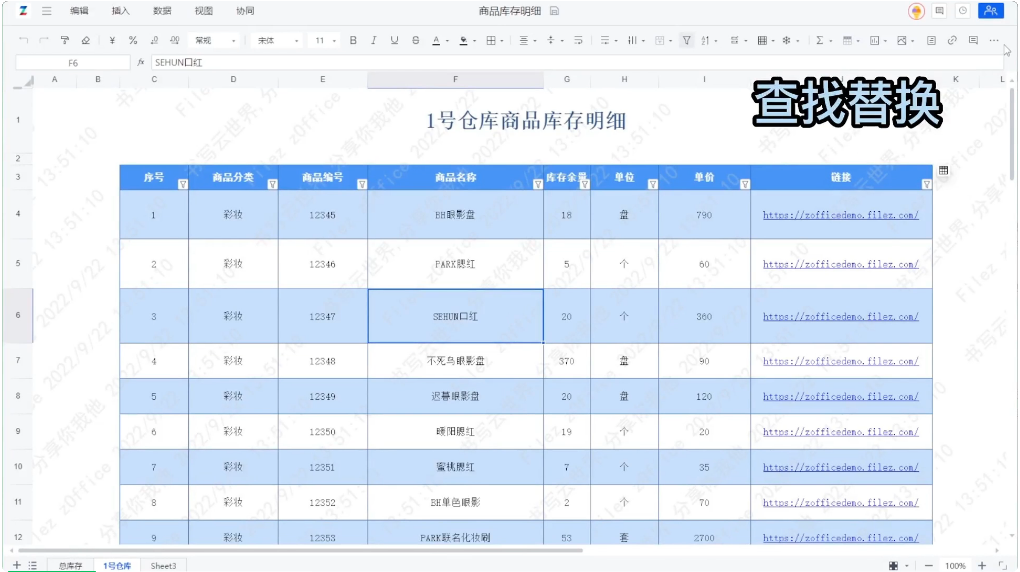Toggle italic formatting

pos(373,40)
